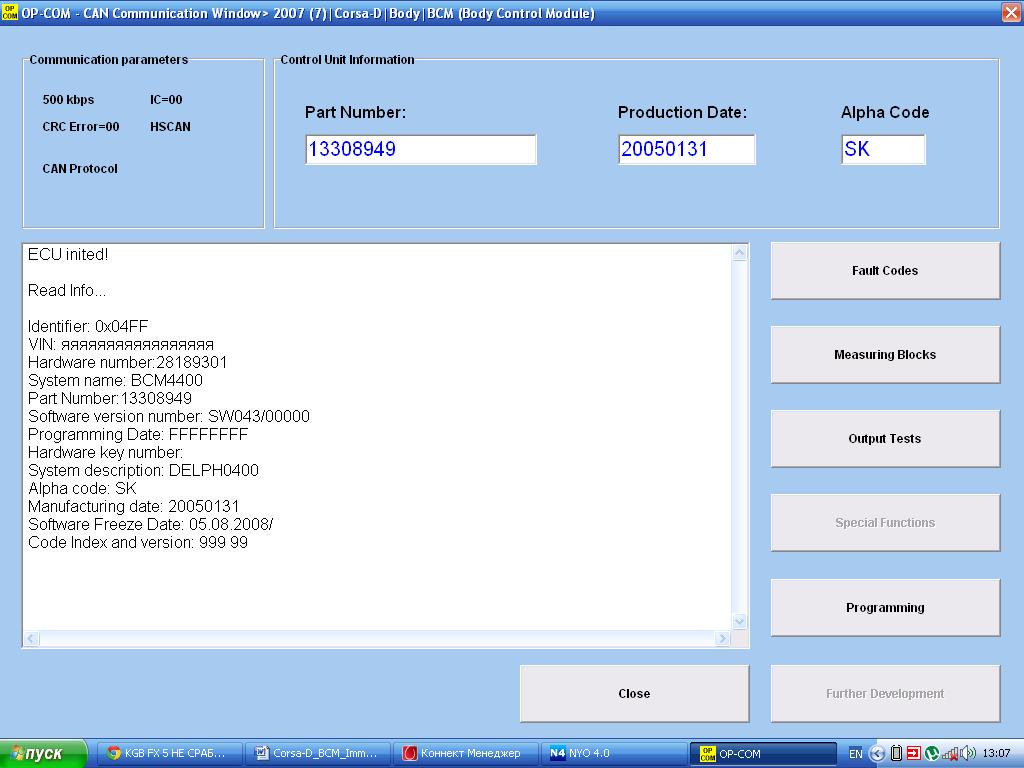
Task: Click 'Code Index and version: 999 99'
Action: (x=138, y=543)
